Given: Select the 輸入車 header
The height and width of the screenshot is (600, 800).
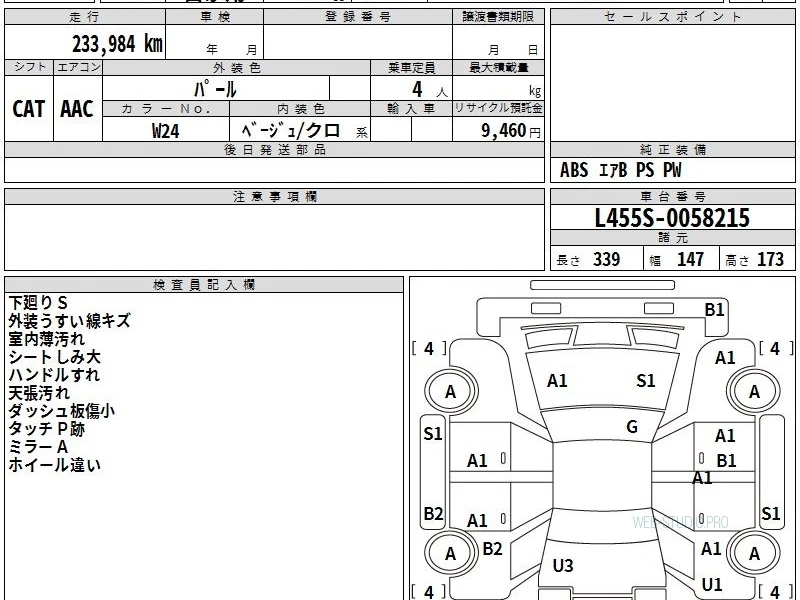Looking at the screenshot, I should pos(411,109).
